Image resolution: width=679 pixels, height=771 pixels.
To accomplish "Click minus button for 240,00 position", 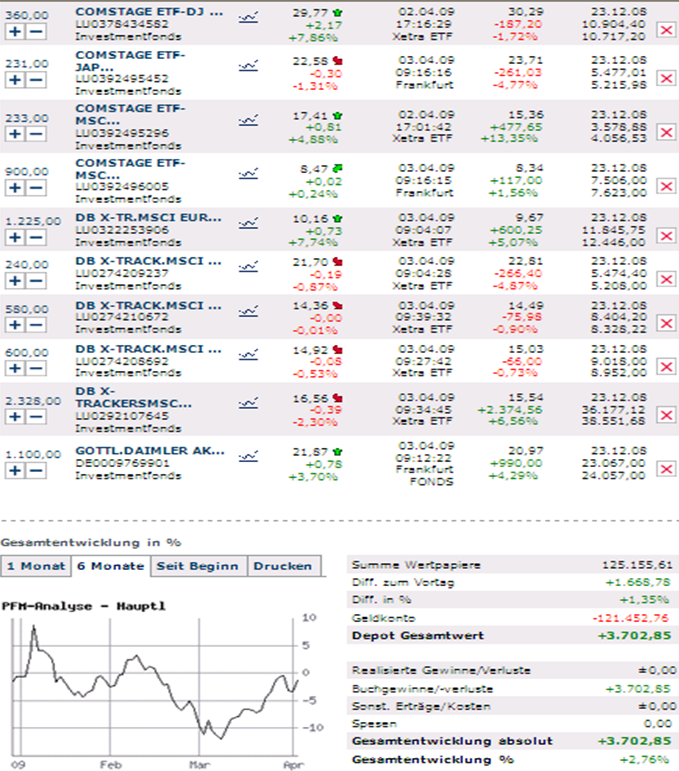I will (x=36, y=281).
